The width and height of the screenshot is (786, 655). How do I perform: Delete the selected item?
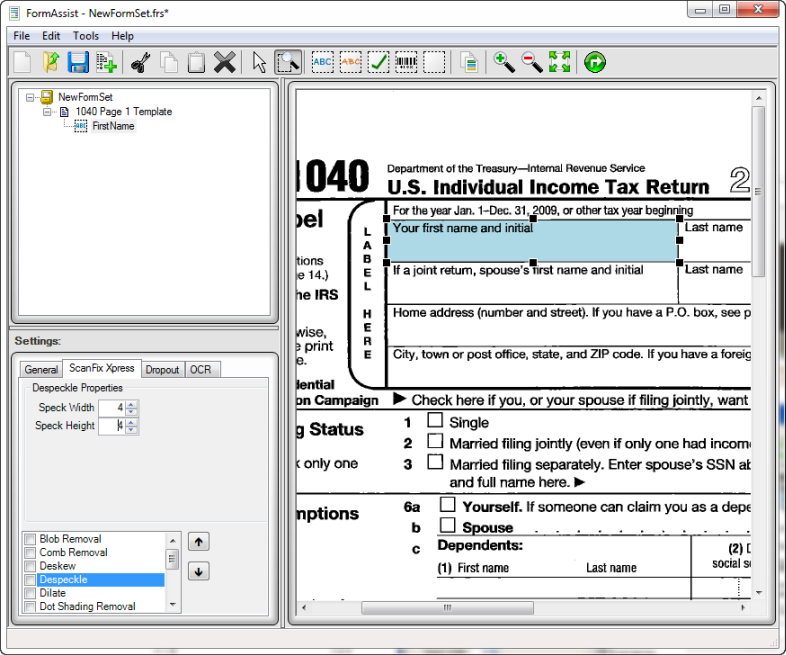224,63
